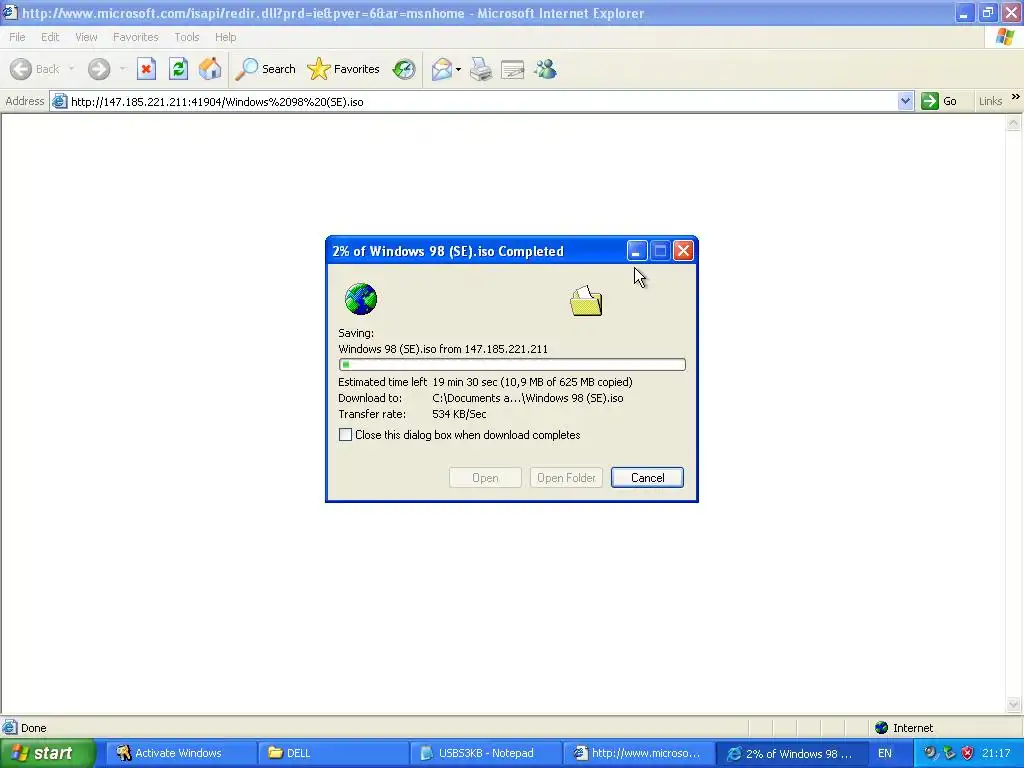Switch to the 2% of Windows 98 taskbar item
Image resolution: width=1024 pixels, height=768 pixels.
point(791,754)
